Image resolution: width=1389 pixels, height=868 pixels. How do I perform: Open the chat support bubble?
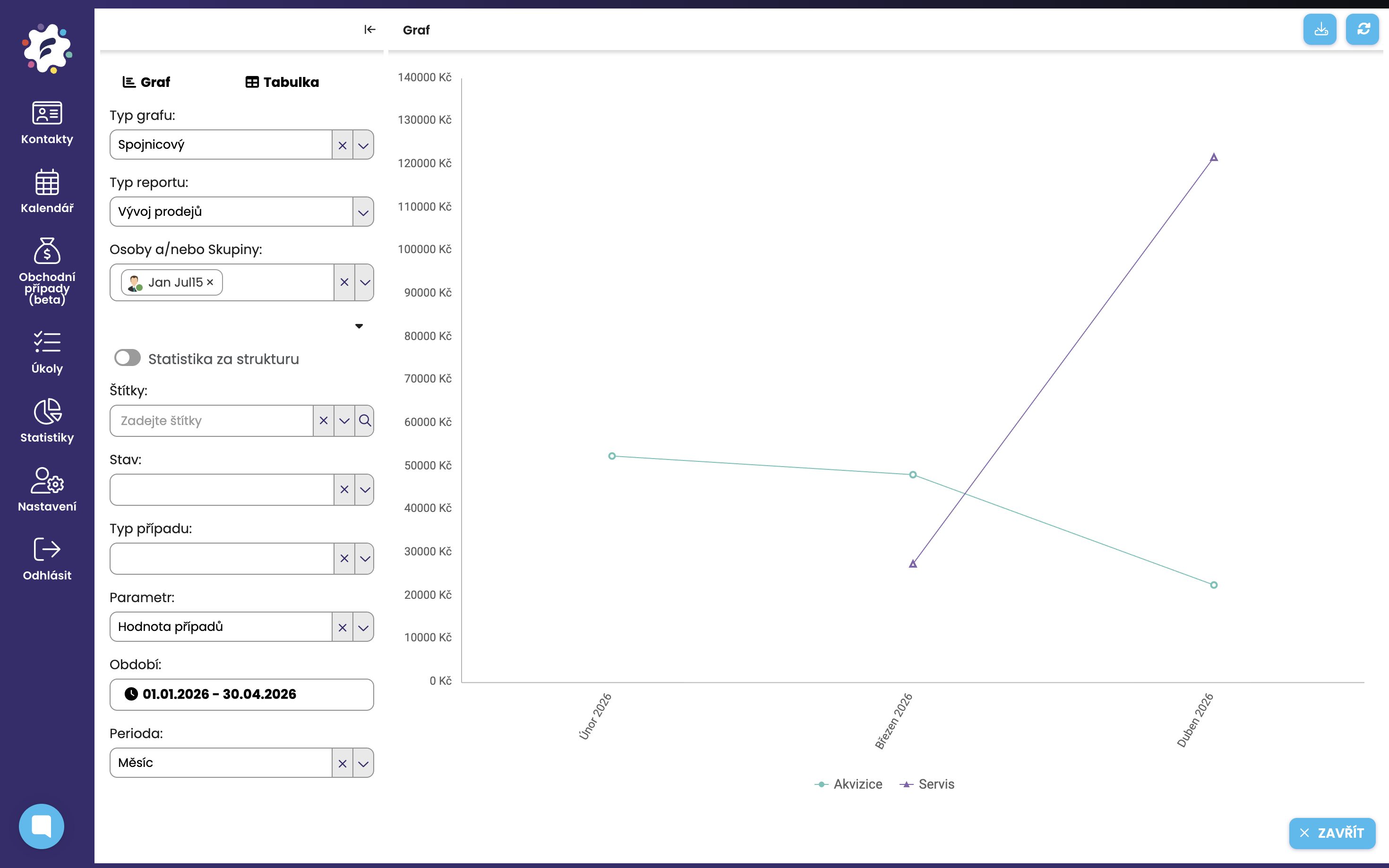pyautogui.click(x=42, y=826)
